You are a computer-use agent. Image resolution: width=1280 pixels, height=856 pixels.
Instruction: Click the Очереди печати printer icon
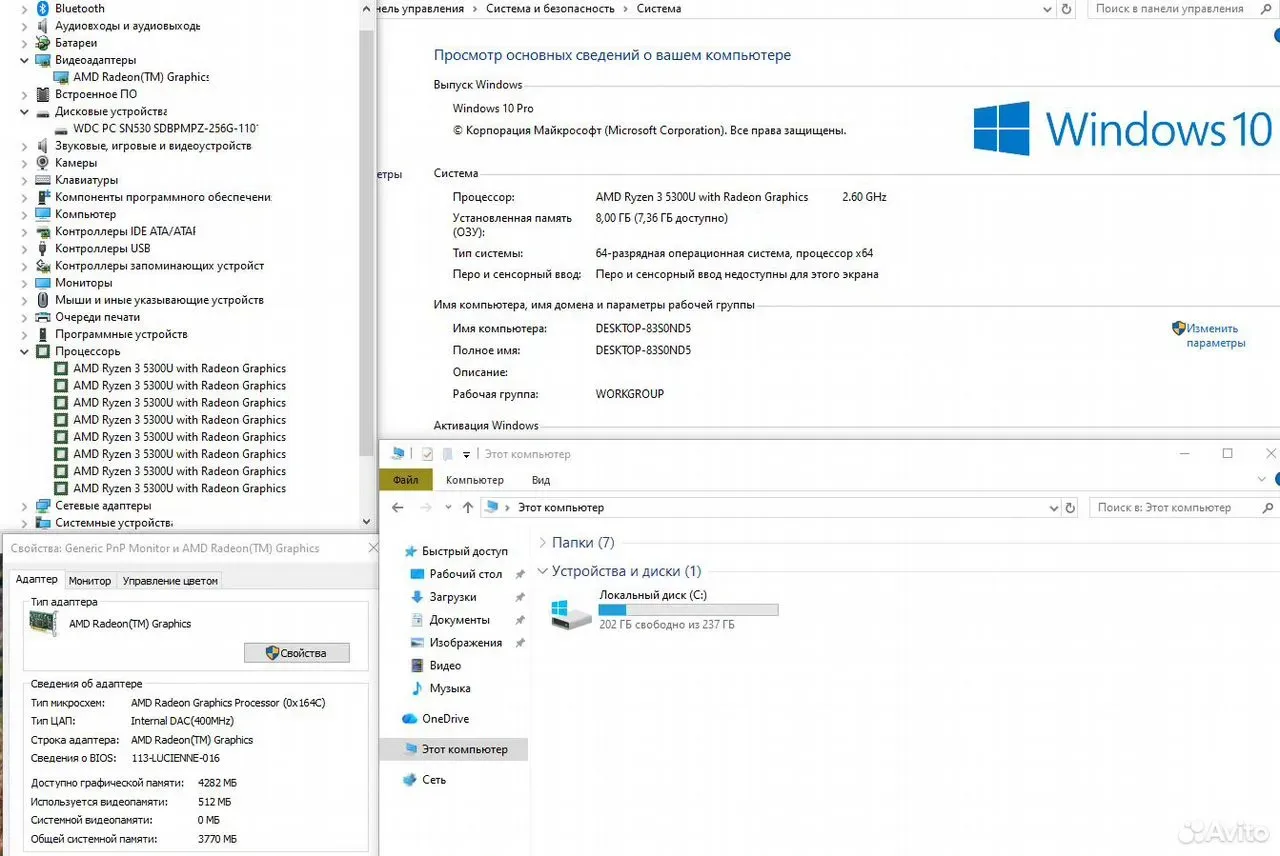43,317
